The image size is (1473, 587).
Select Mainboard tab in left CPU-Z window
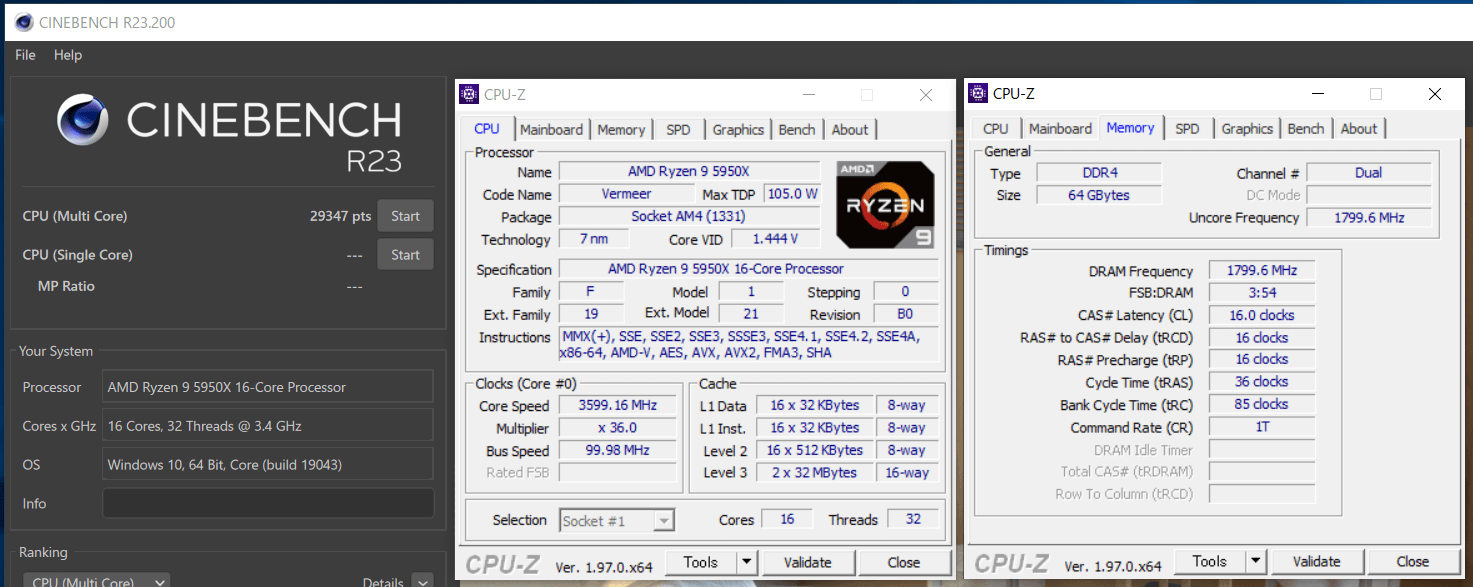pos(551,129)
